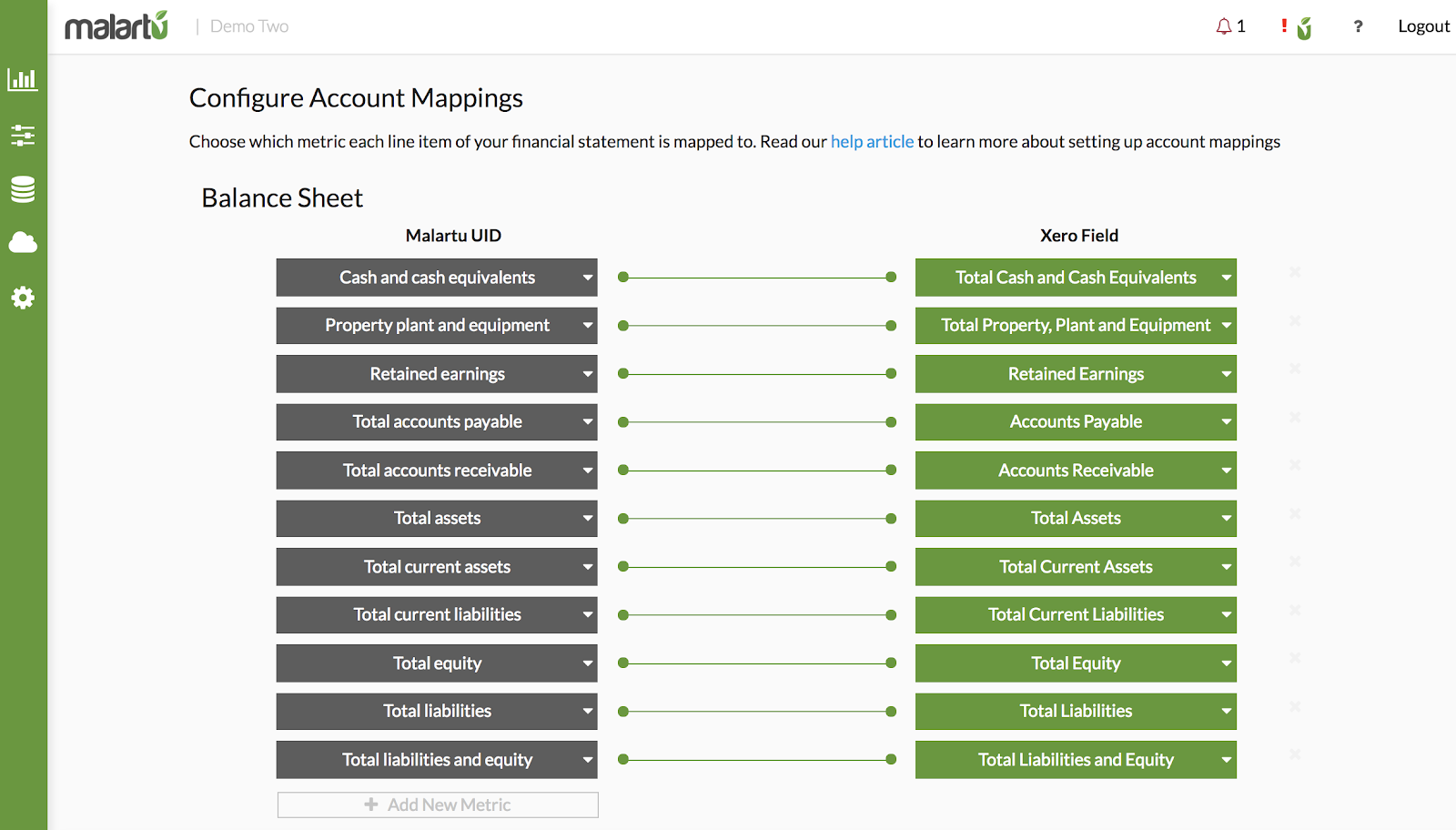Screen dimensions: 1456x830
Task: Open the Total liabilities and equity Malartu dropdown
Action: [x=437, y=760]
